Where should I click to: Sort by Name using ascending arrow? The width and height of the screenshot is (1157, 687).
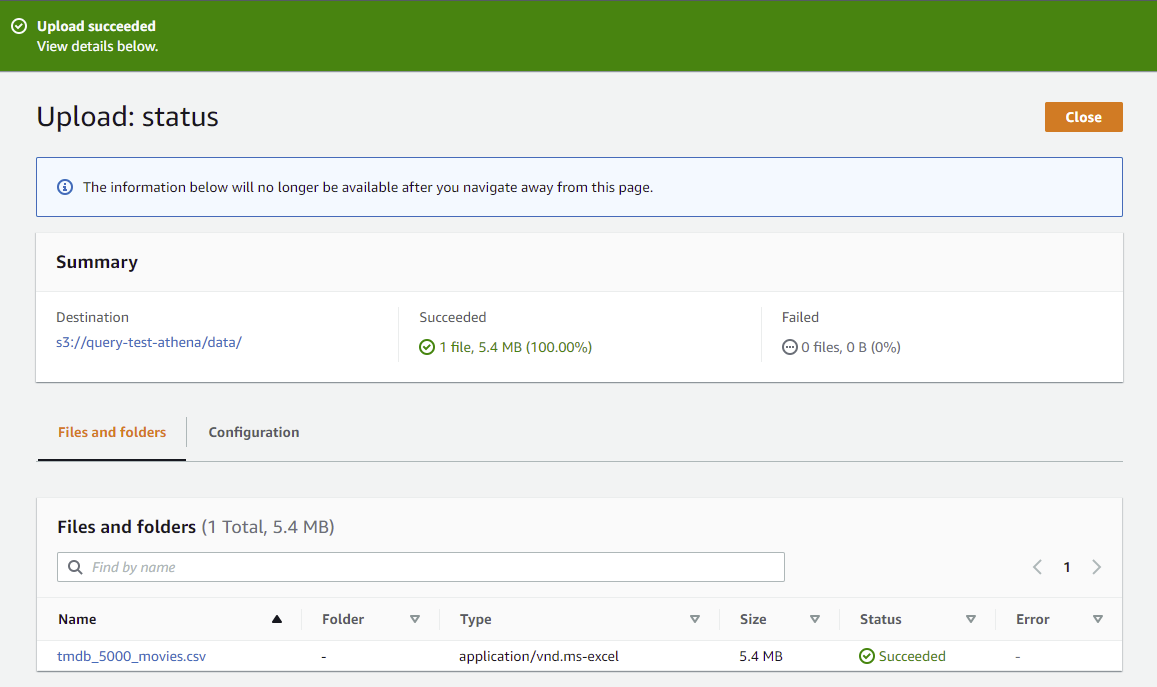point(277,619)
